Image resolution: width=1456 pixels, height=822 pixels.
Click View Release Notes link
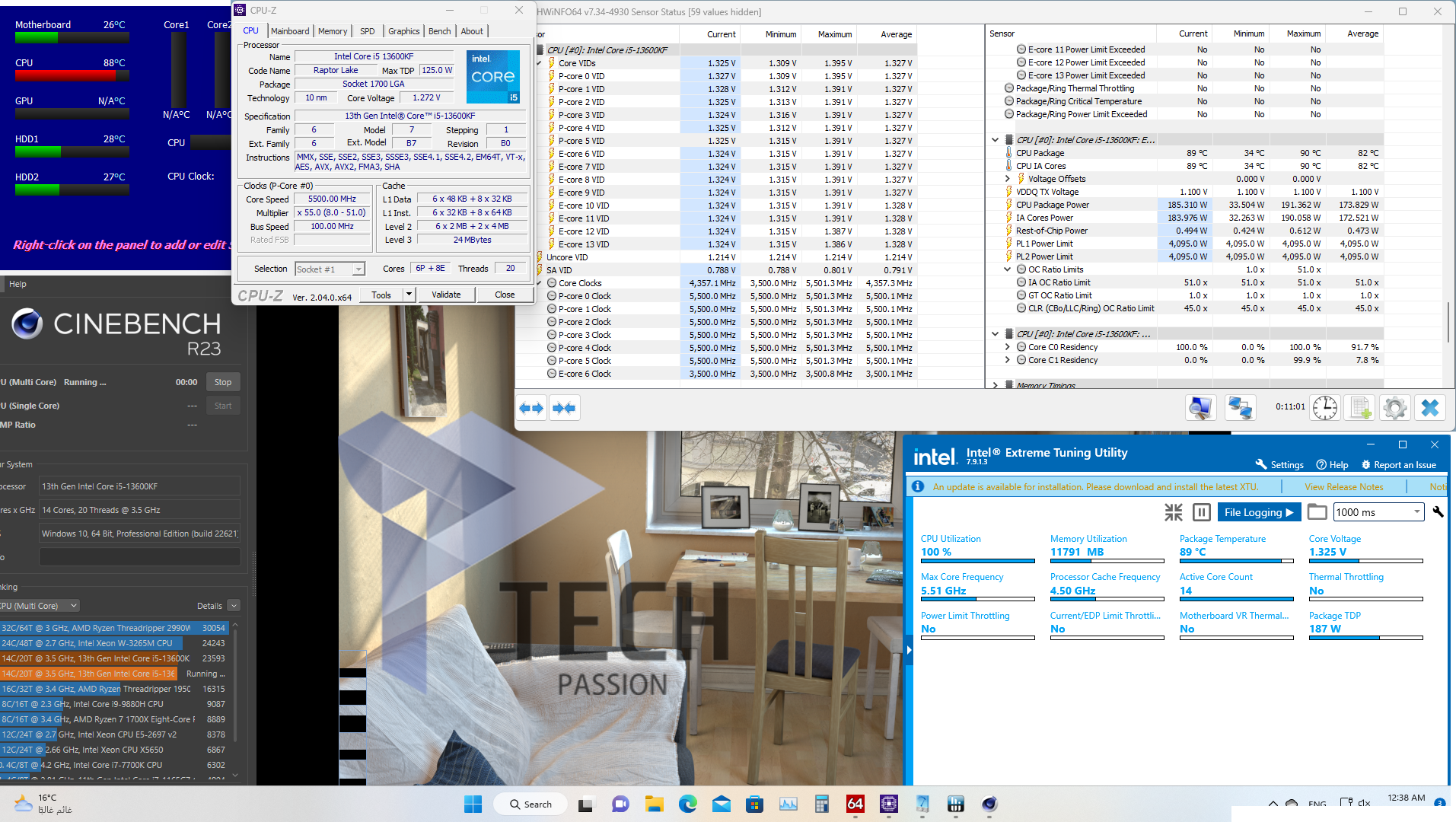coord(1343,487)
